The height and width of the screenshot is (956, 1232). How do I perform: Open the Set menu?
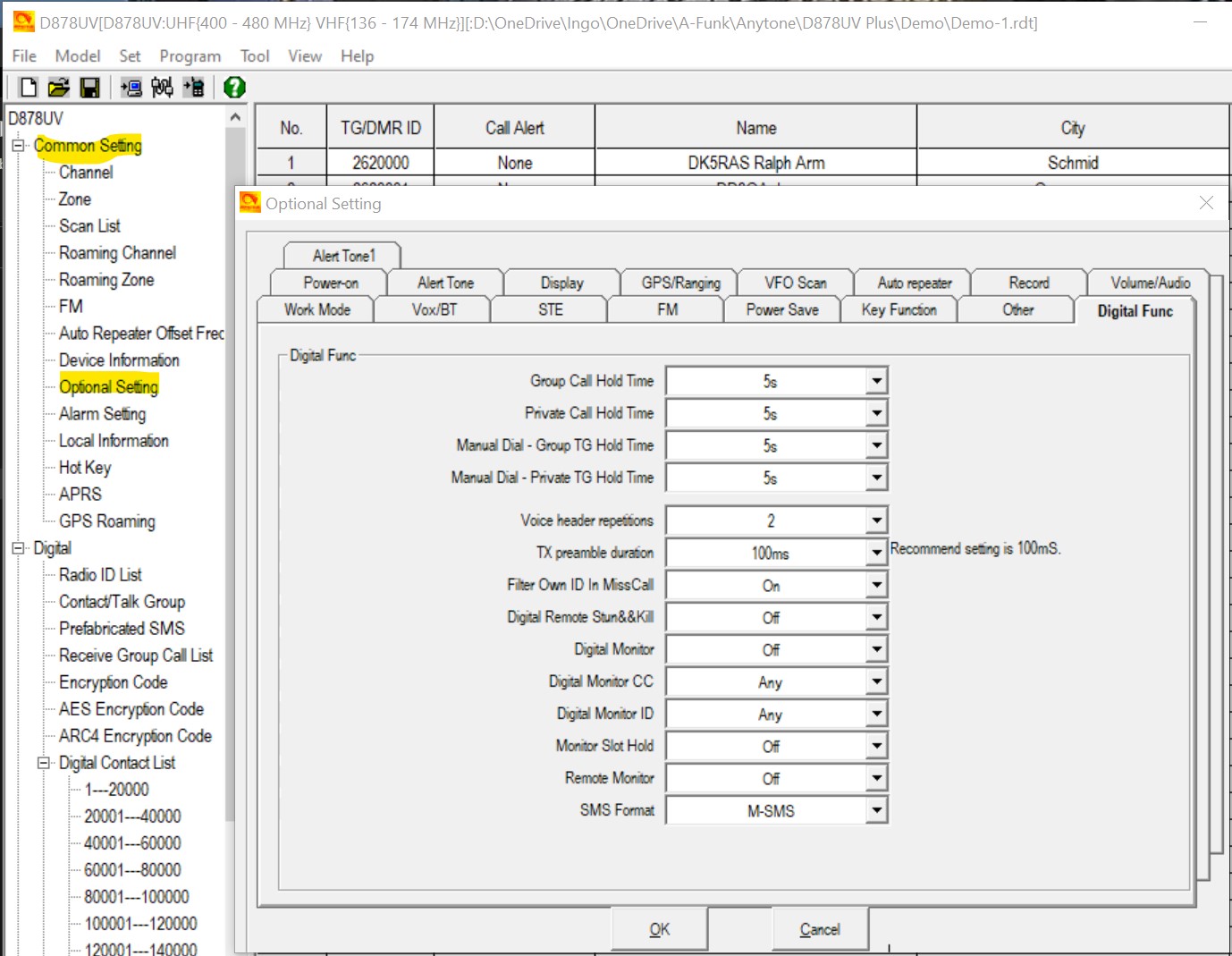130,55
